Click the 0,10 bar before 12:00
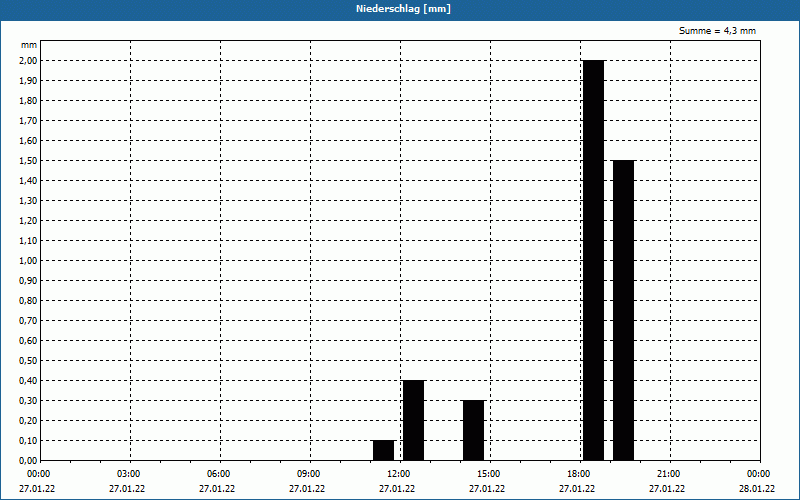800x500 pixels. pos(384,451)
